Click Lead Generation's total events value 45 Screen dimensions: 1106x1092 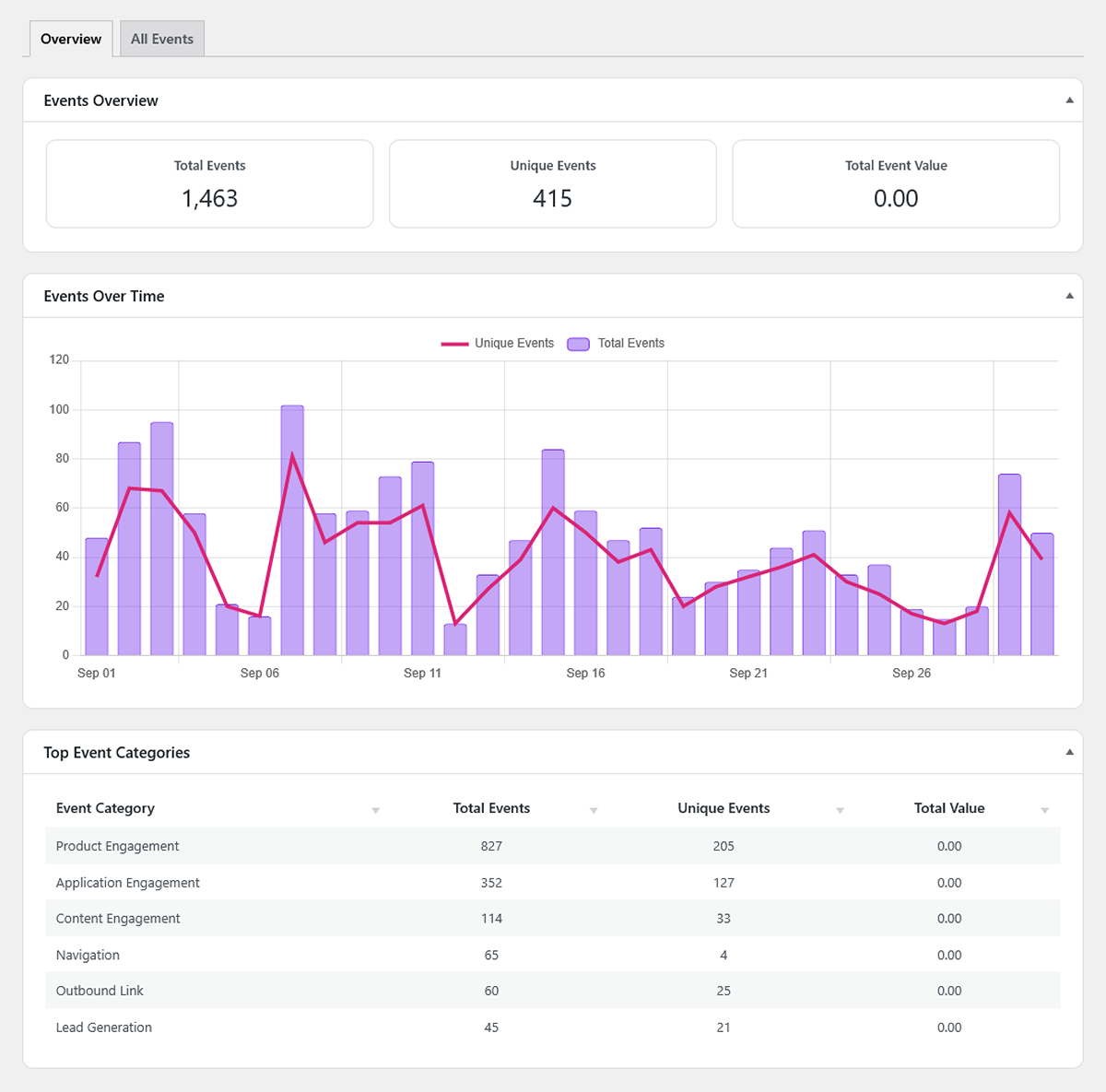pyautogui.click(x=491, y=1027)
